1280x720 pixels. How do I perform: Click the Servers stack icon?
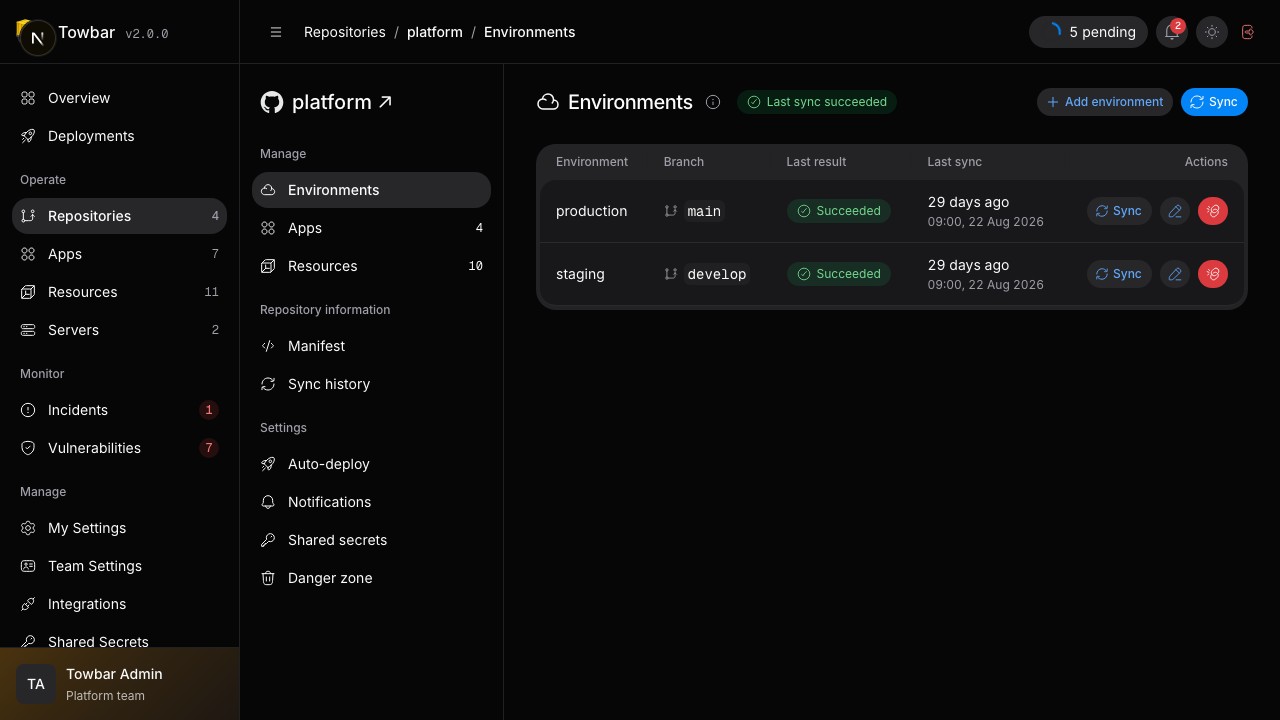(x=28, y=330)
